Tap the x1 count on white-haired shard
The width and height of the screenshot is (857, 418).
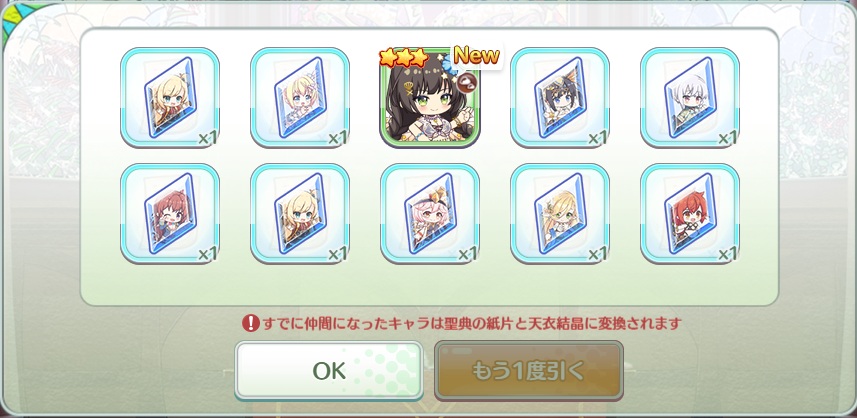pyautogui.click(x=726, y=138)
